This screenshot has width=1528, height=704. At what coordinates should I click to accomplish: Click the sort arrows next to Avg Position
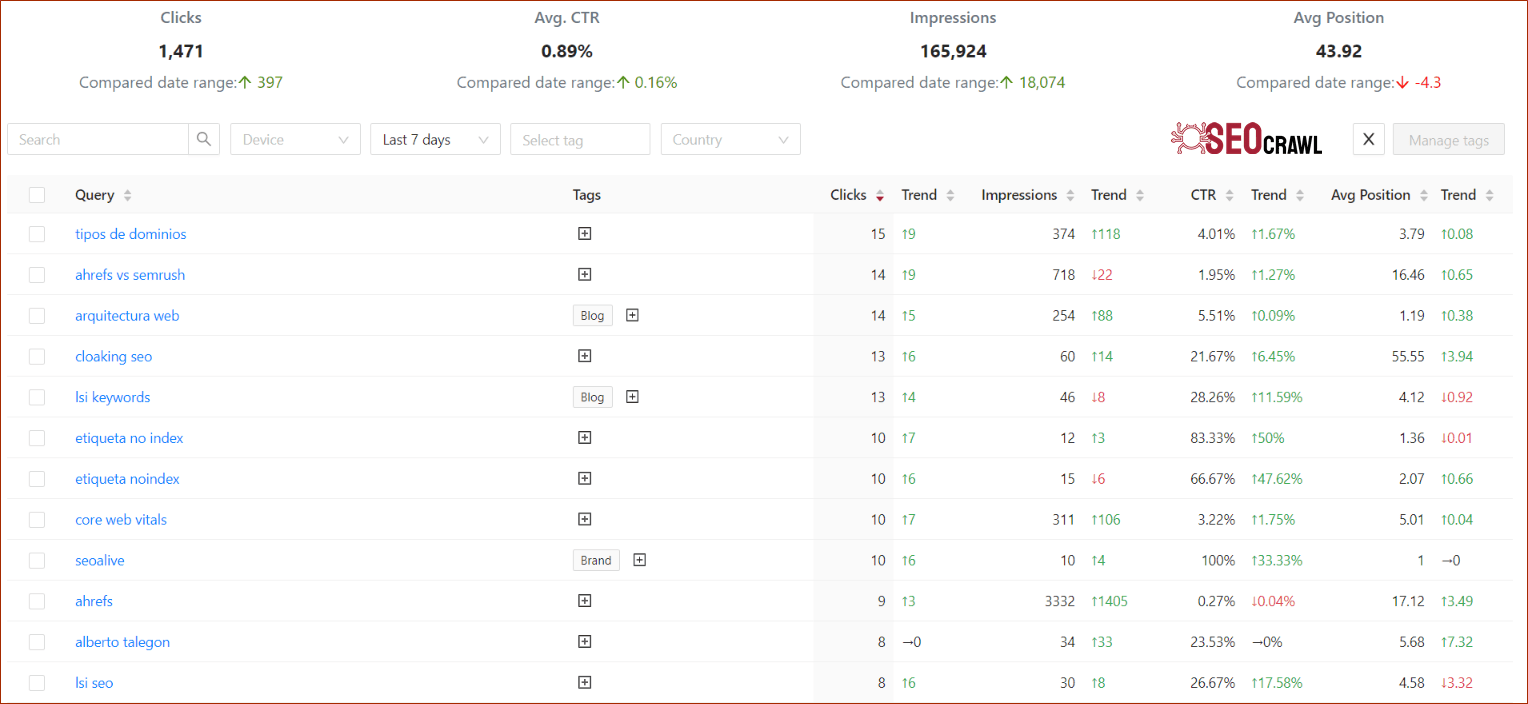click(1426, 194)
